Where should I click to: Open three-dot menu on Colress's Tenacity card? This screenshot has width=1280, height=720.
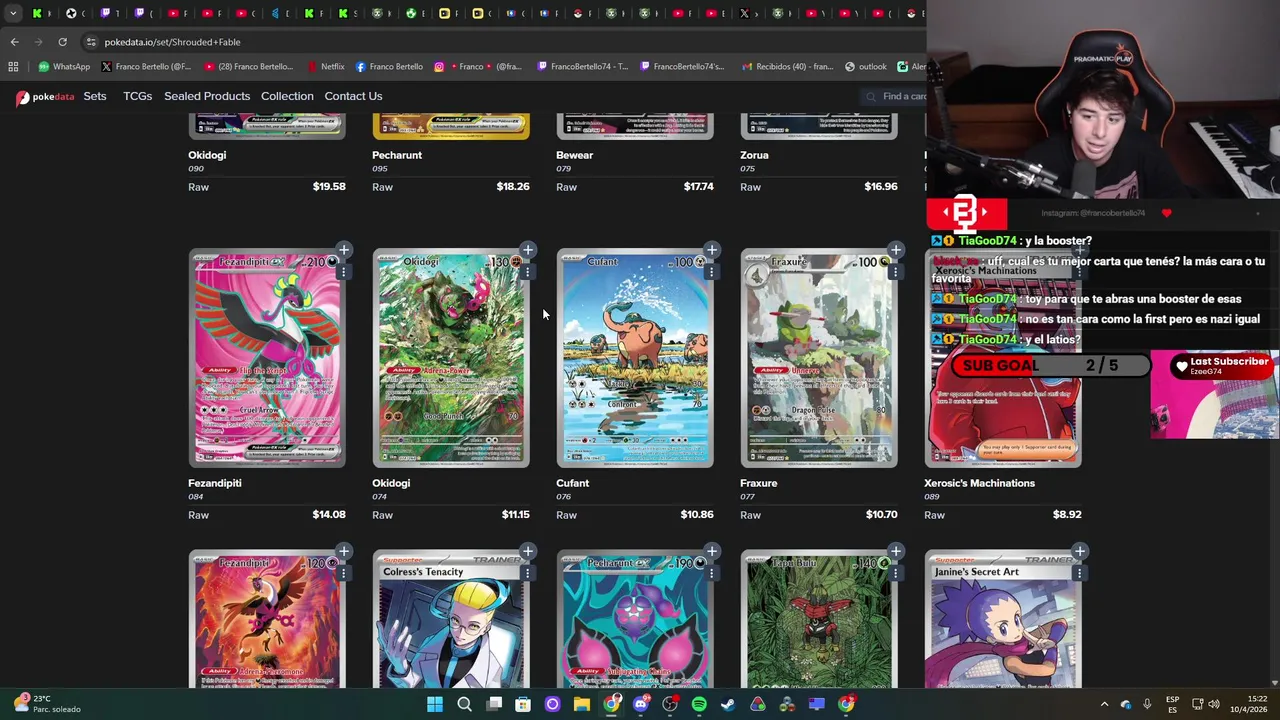[x=527, y=573]
